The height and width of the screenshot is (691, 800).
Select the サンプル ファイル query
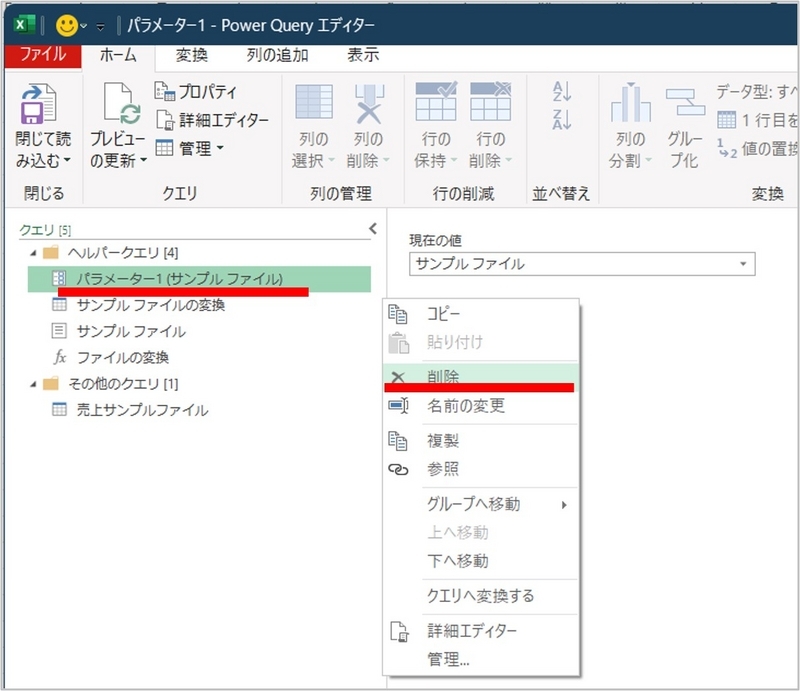pyautogui.click(x=131, y=331)
